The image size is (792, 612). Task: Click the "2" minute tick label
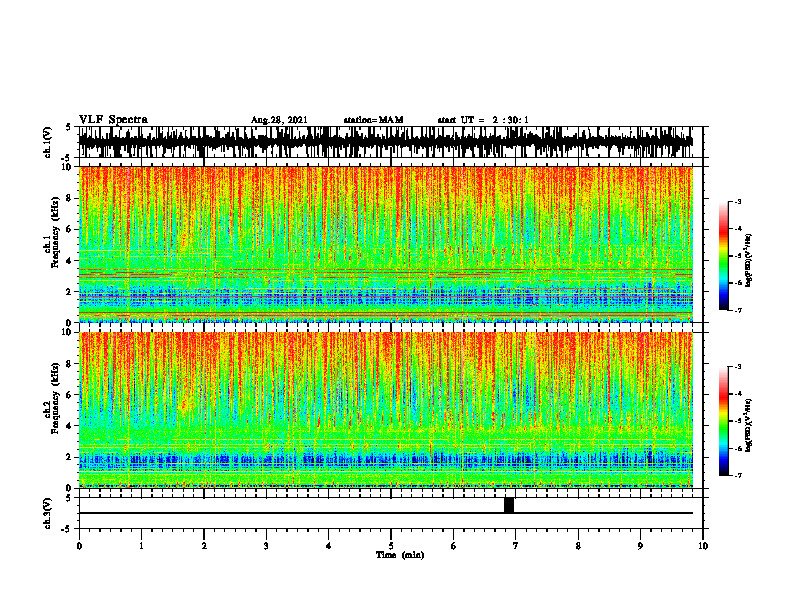[x=204, y=546]
